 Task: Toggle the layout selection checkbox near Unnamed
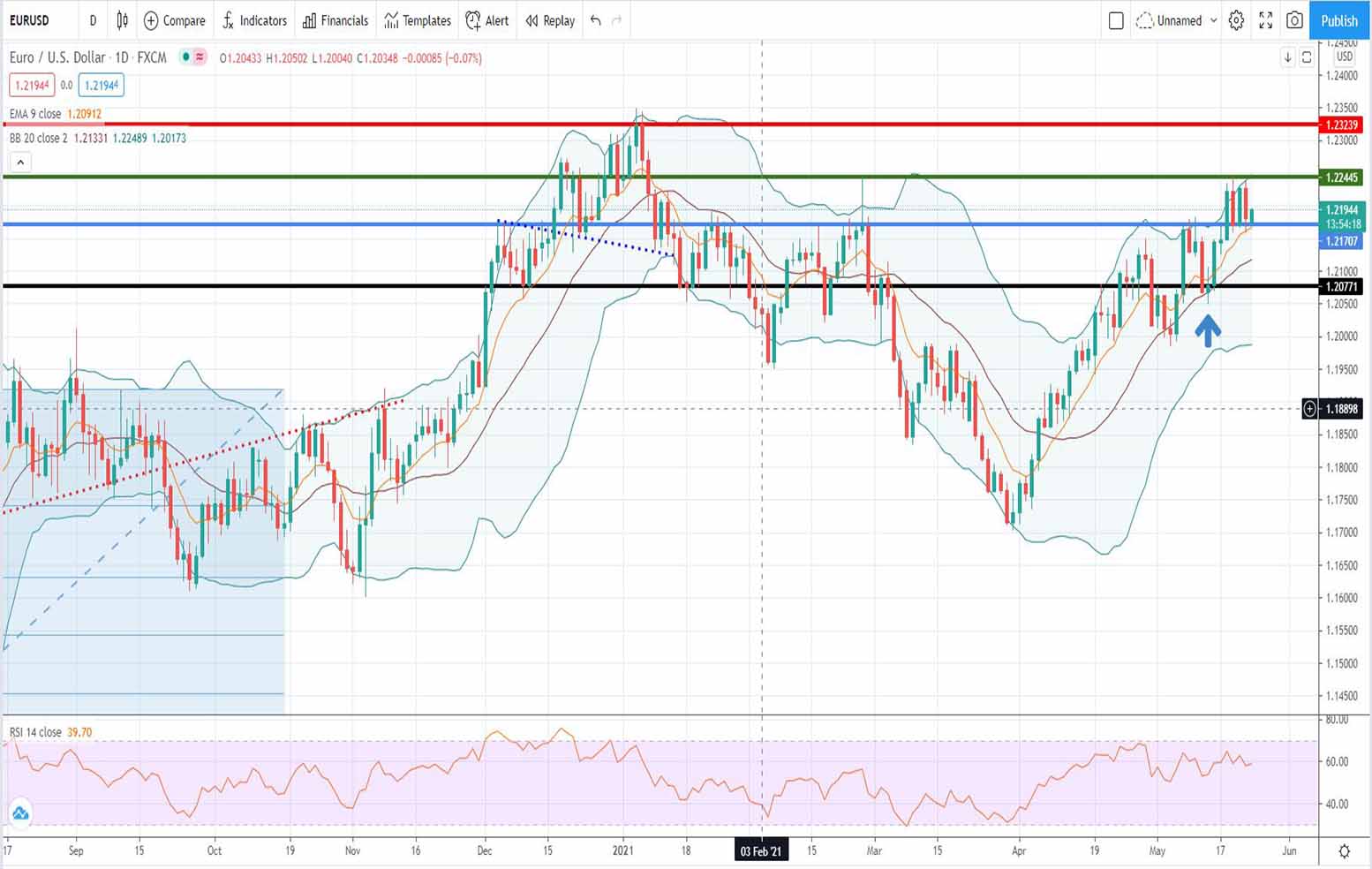coord(1115,20)
